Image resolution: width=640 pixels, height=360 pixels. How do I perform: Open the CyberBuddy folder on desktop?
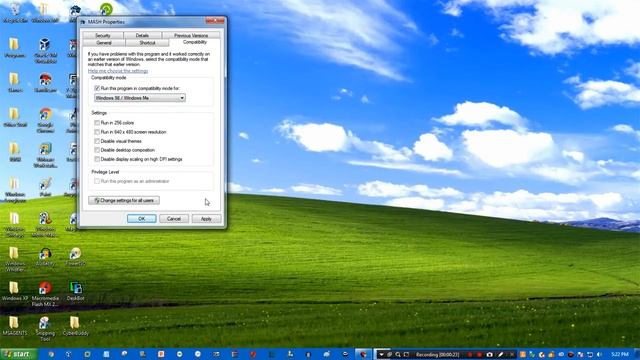(x=76, y=326)
